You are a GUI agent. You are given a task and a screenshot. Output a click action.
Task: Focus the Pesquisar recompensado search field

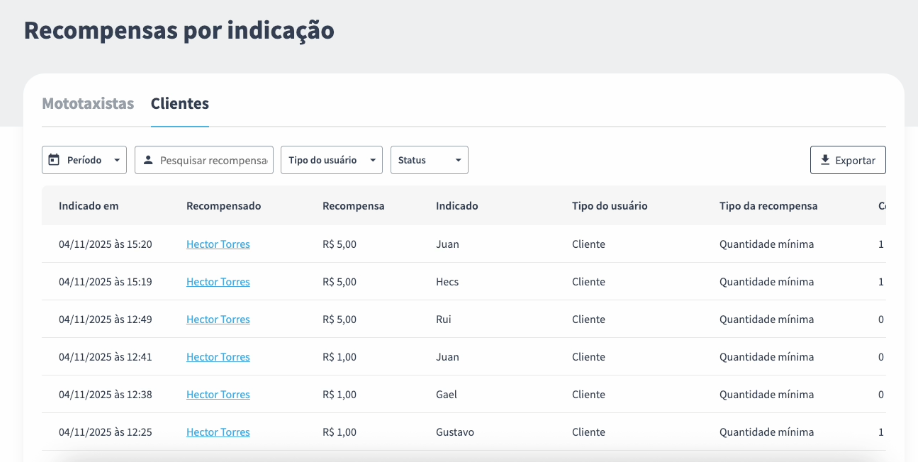tap(213, 160)
